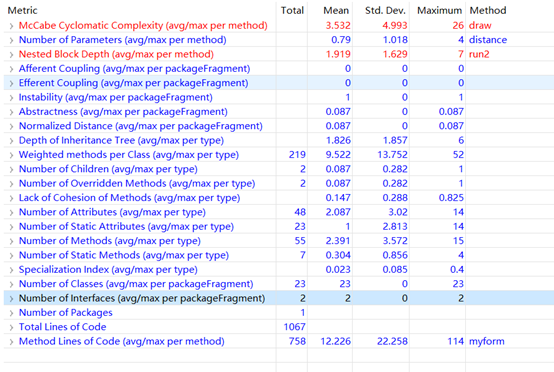Select Number of Children label
Viewport: 554px width, 372px height.
click(108, 169)
